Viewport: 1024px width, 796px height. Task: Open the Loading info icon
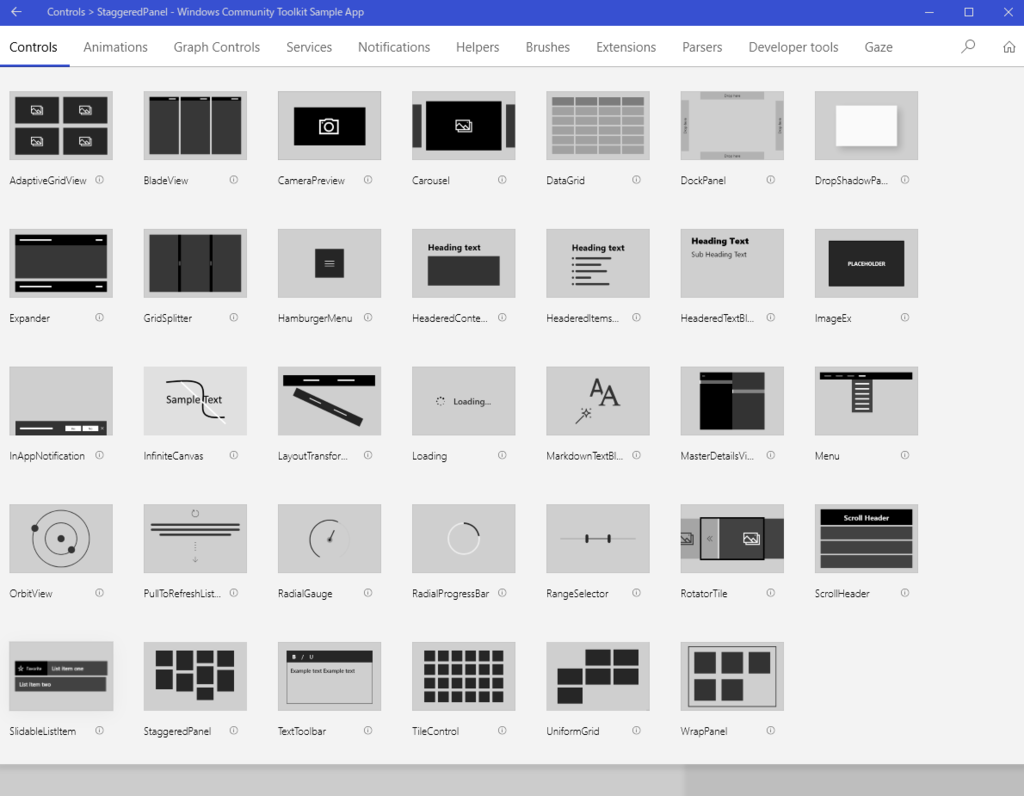(502, 455)
